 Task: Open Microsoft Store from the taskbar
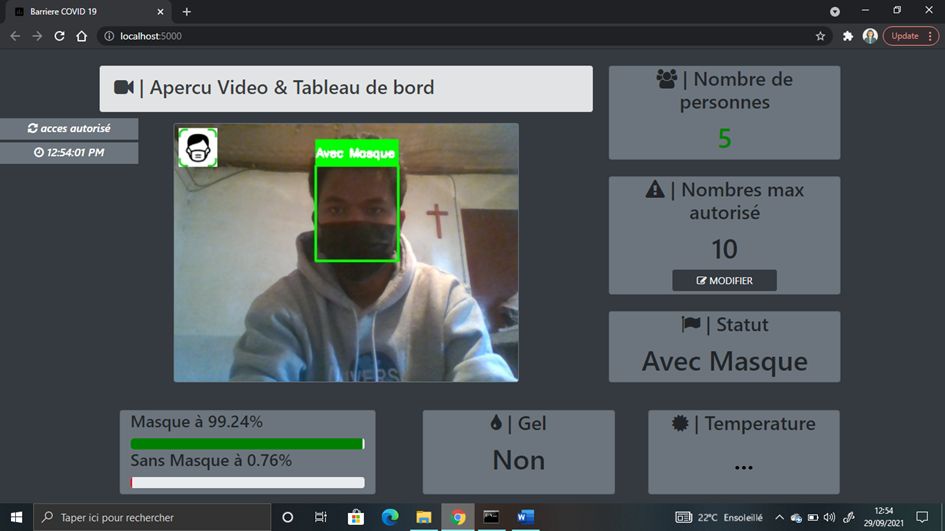click(x=356, y=517)
